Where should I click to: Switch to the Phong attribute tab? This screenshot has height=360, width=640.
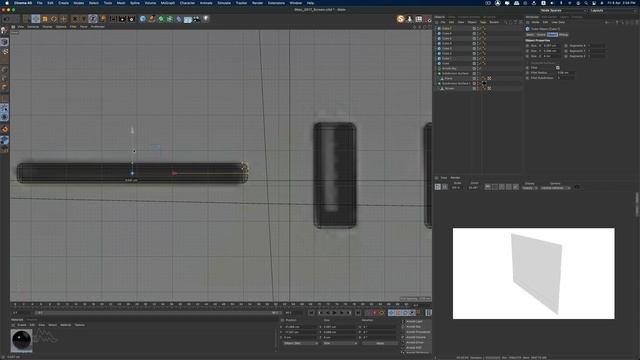[x=564, y=35]
